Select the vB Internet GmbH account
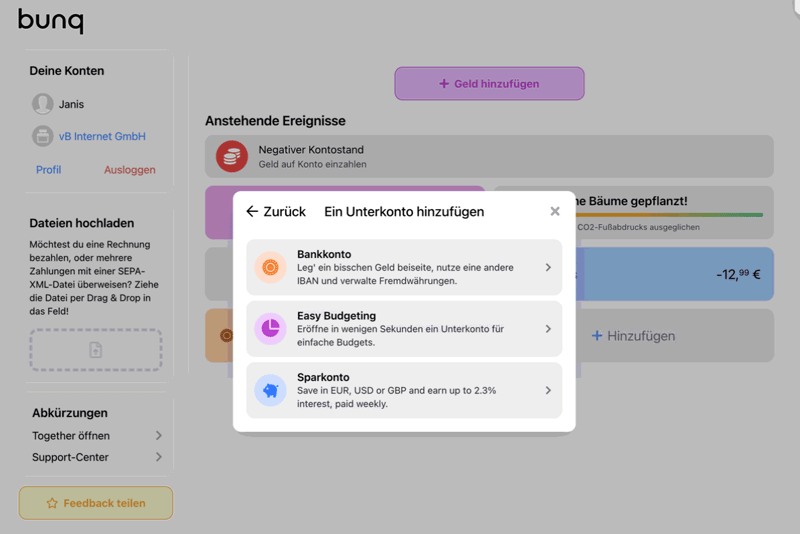Viewport: 800px width, 534px height. tap(102, 136)
